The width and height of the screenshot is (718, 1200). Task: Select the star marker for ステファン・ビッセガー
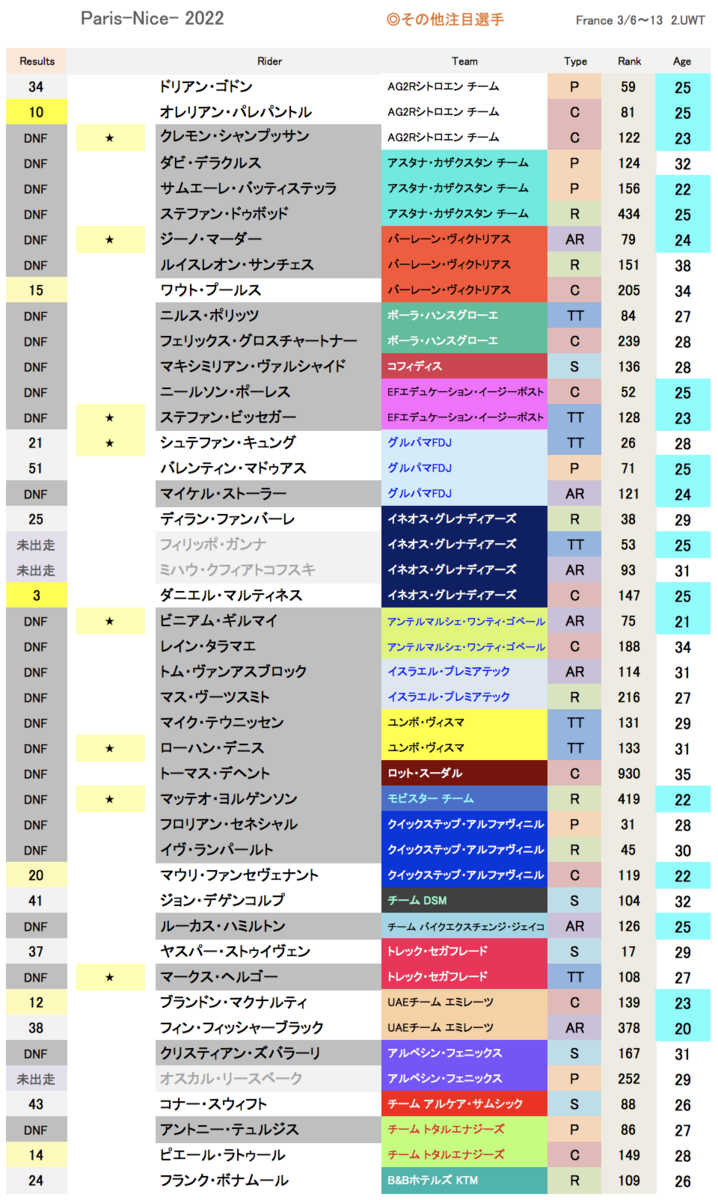click(109, 417)
